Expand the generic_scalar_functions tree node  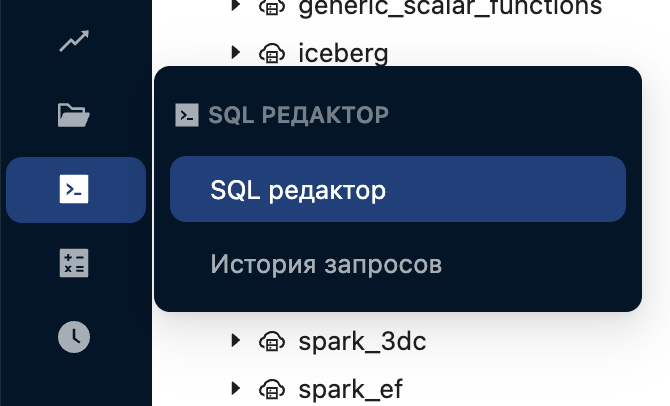[x=236, y=7]
